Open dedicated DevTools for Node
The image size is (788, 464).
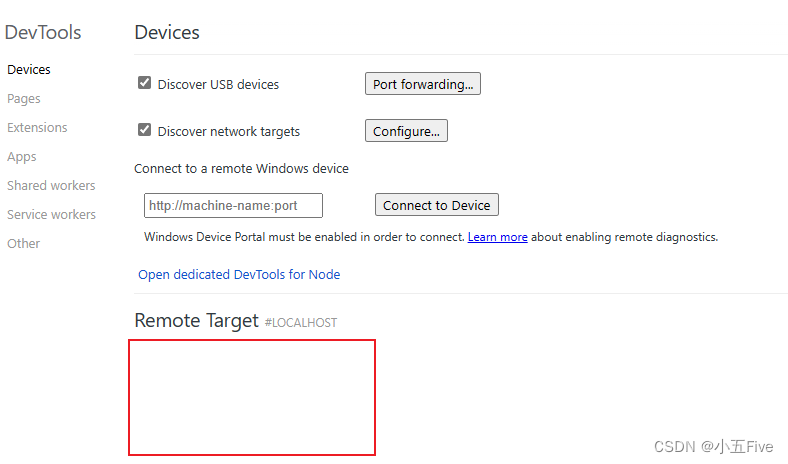coord(239,274)
